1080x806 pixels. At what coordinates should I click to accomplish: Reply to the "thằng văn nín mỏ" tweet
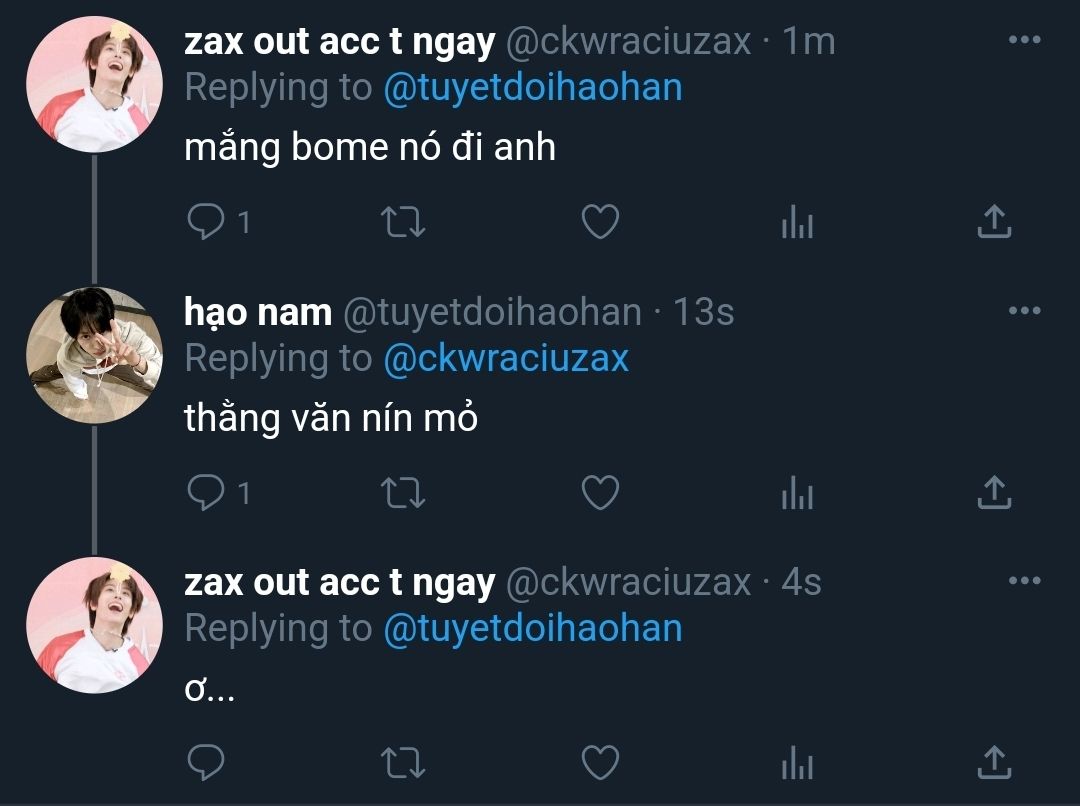[206, 493]
